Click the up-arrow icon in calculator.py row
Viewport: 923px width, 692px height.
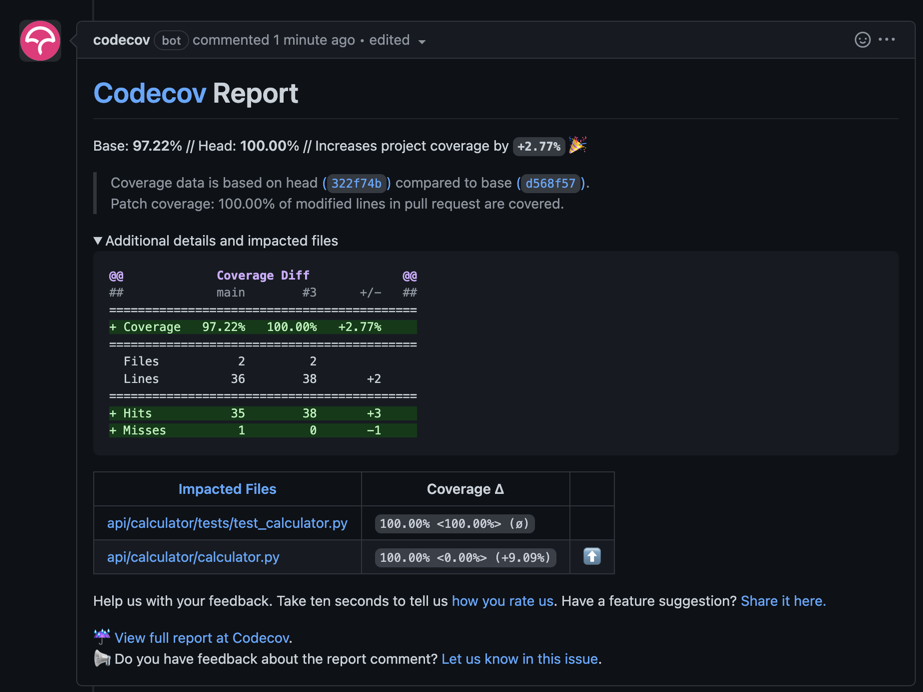[592, 556]
